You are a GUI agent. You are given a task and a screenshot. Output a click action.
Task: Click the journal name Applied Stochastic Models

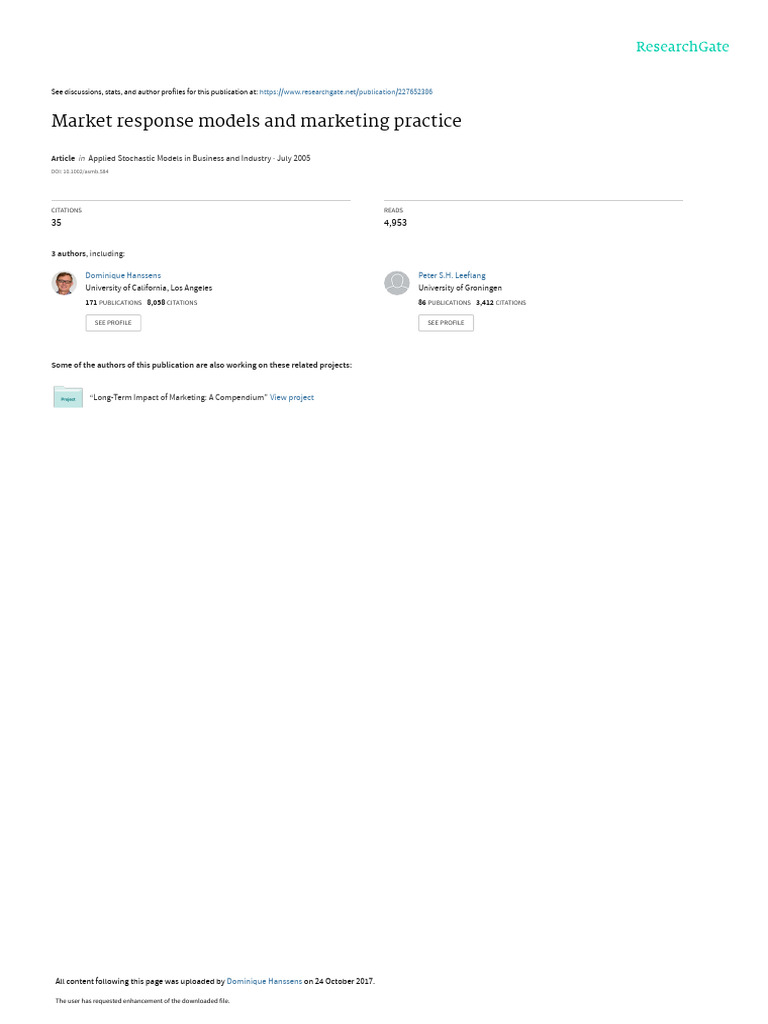[180, 158]
